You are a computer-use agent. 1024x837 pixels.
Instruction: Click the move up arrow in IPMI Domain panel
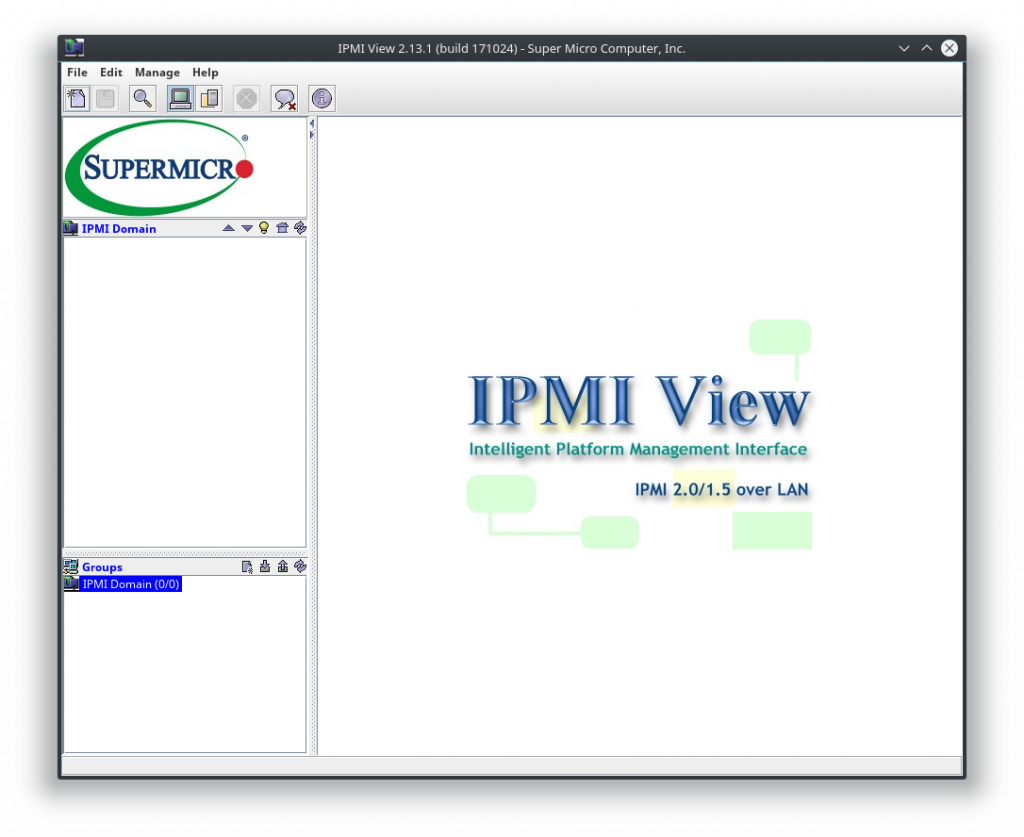tap(228, 227)
